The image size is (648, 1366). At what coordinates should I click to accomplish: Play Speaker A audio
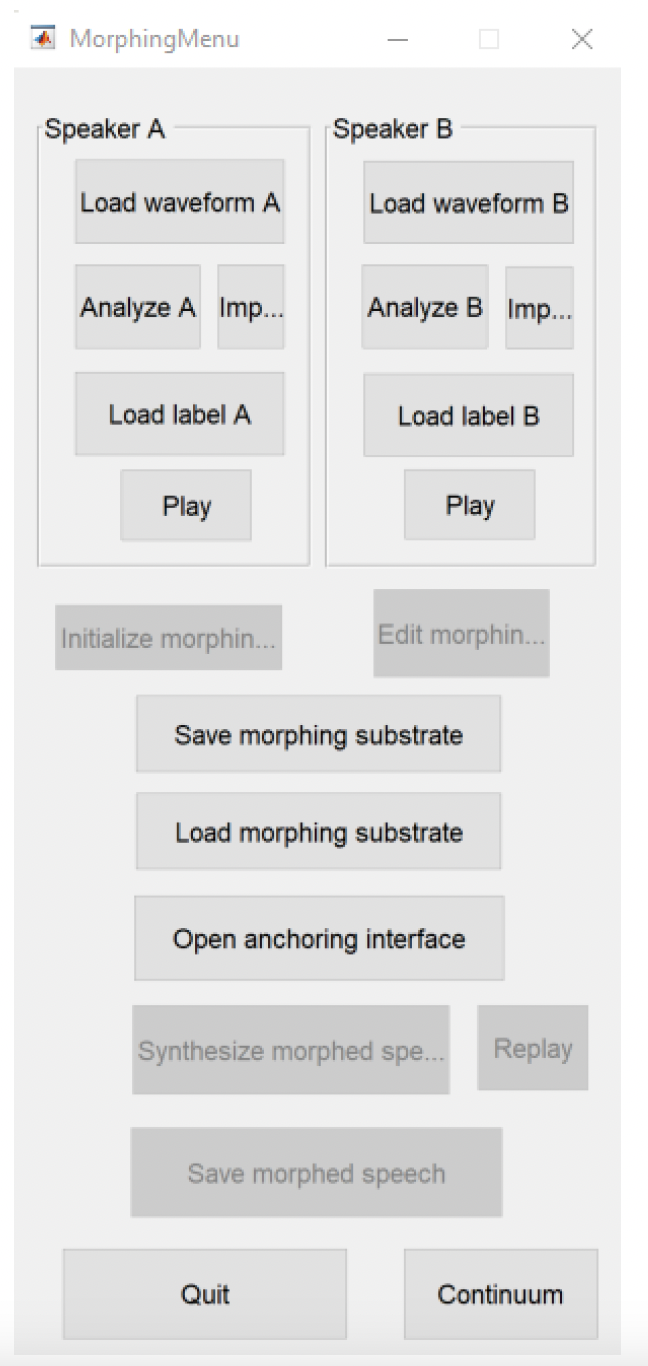coord(186,505)
